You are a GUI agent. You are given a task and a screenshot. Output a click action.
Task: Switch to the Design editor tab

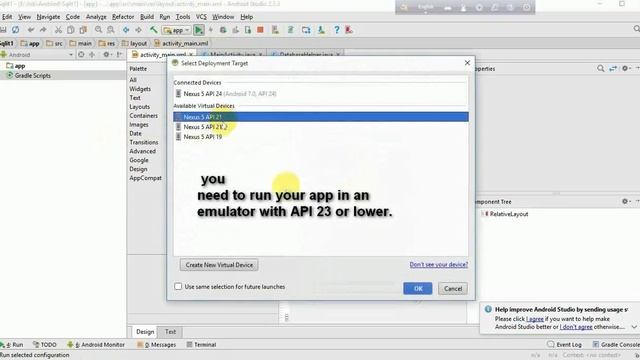pos(145,332)
